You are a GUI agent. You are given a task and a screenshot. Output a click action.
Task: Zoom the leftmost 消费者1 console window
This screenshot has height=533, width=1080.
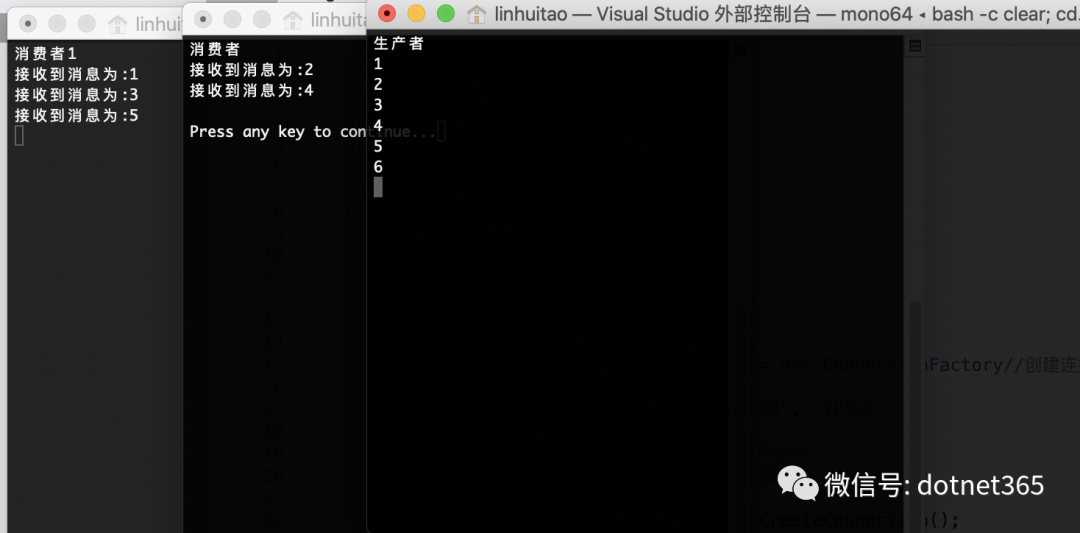tap(87, 24)
